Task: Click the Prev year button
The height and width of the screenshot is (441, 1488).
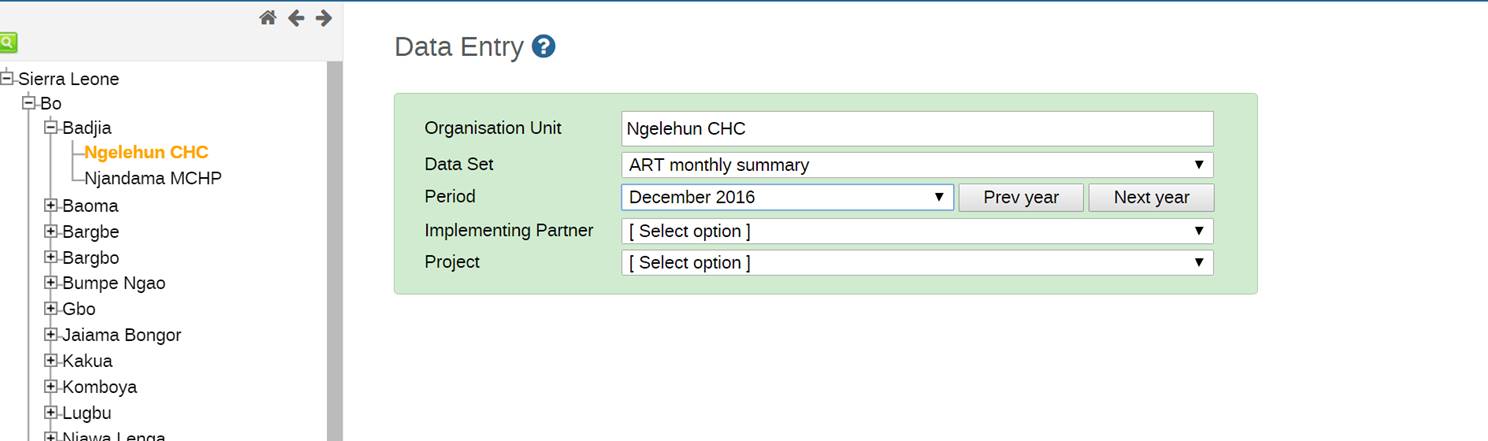Action: click(x=1020, y=197)
